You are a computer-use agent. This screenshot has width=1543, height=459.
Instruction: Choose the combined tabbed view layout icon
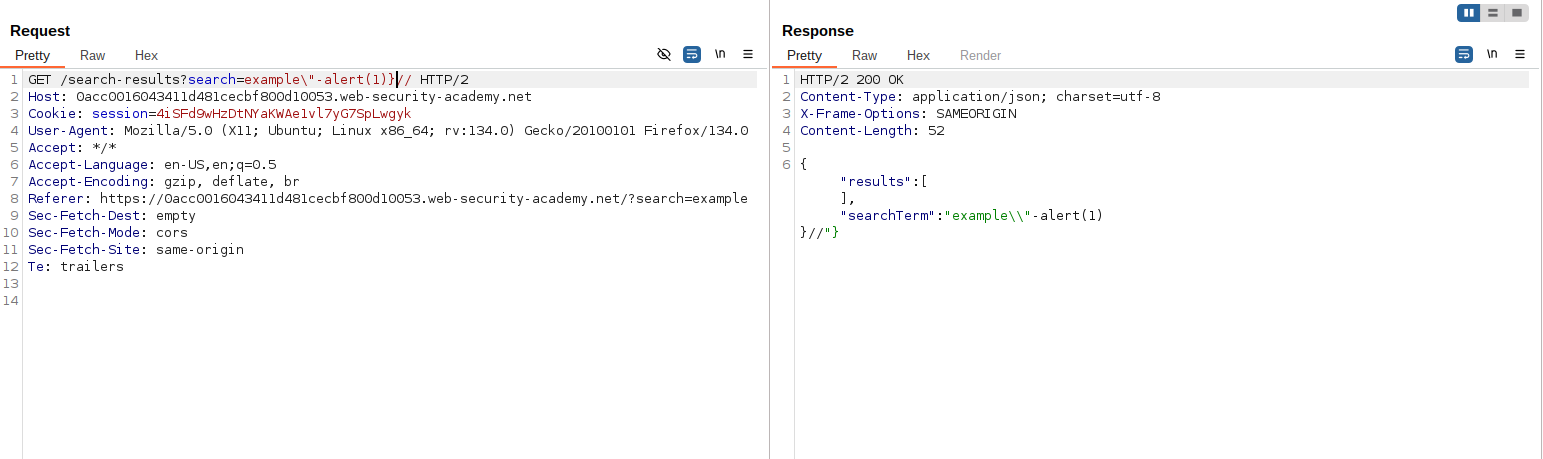pyautogui.click(x=1517, y=13)
